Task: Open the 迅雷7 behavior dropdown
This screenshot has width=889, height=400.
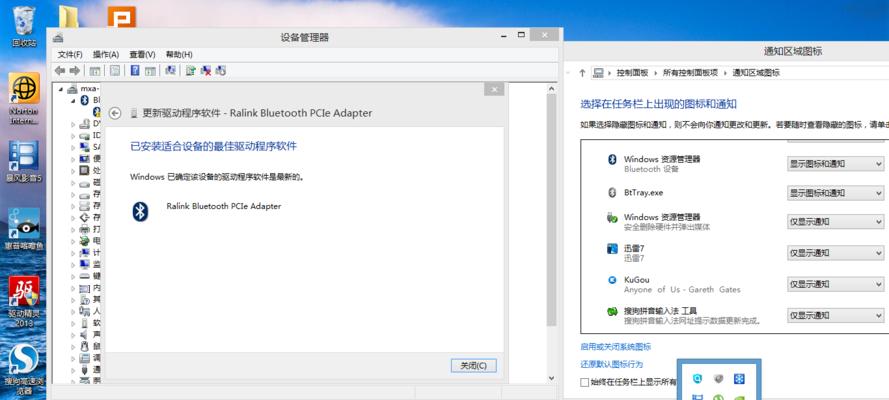Action: [x=836, y=253]
